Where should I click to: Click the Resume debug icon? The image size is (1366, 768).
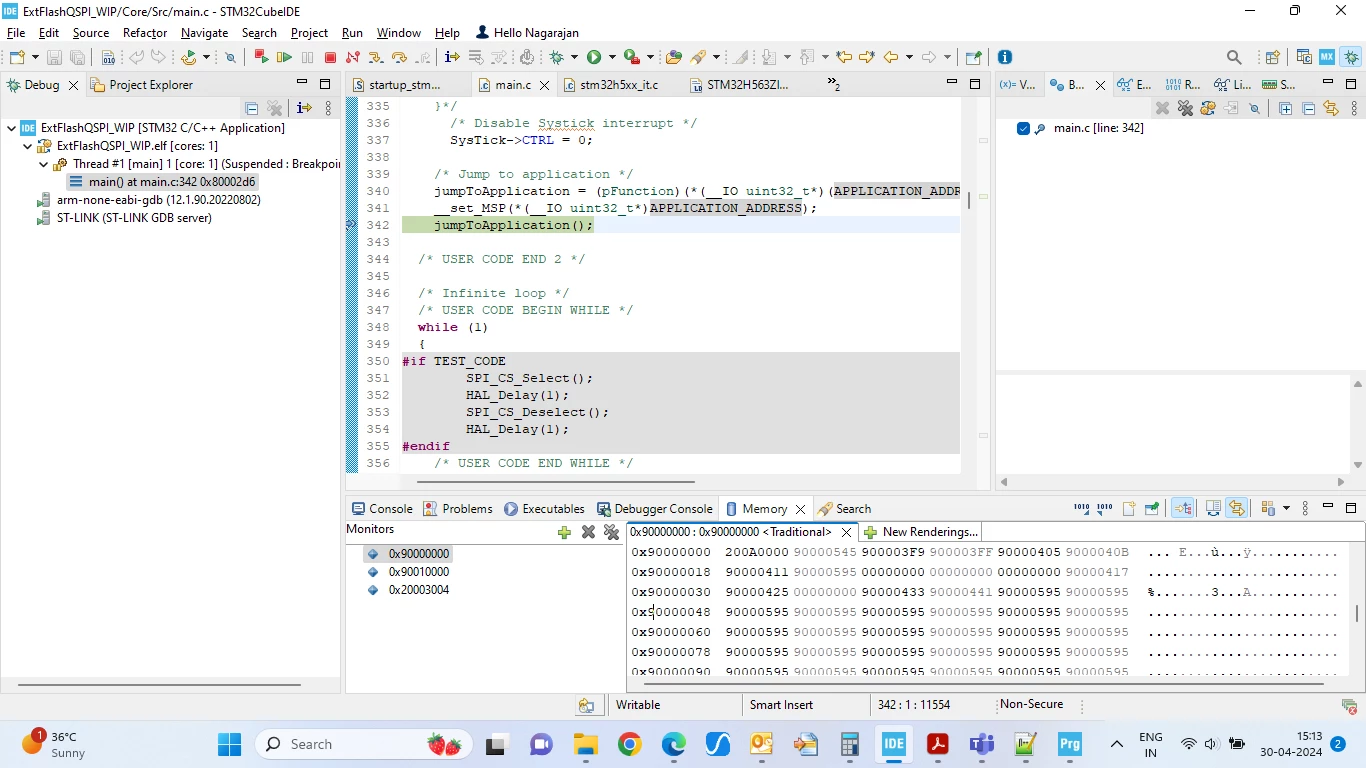(285, 58)
